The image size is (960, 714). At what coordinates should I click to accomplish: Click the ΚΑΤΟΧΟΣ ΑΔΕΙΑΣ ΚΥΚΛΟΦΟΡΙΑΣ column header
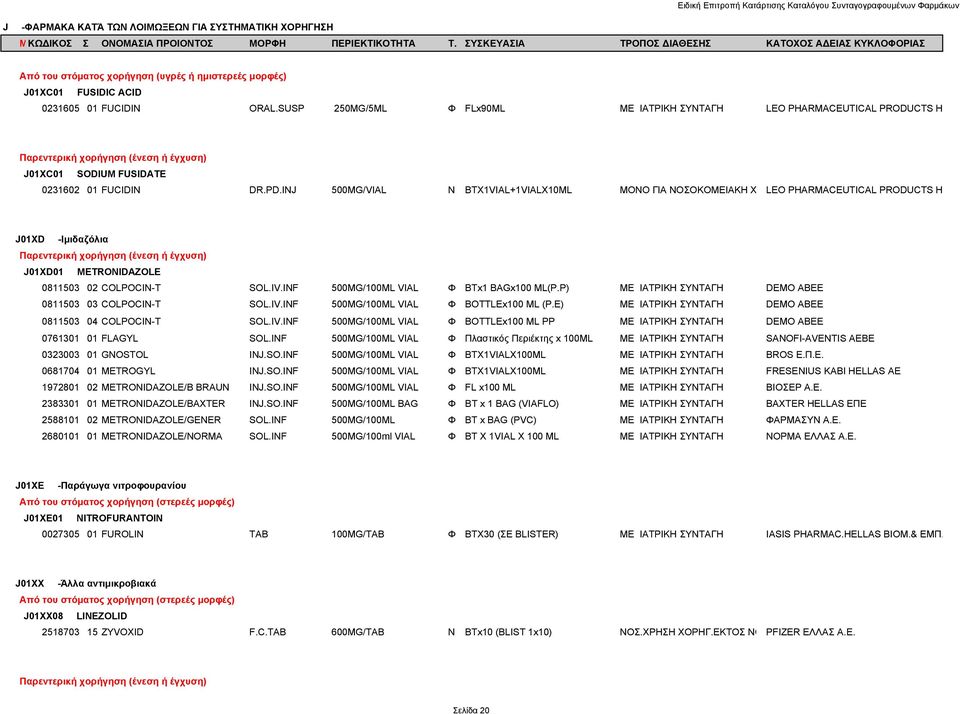(x=845, y=43)
